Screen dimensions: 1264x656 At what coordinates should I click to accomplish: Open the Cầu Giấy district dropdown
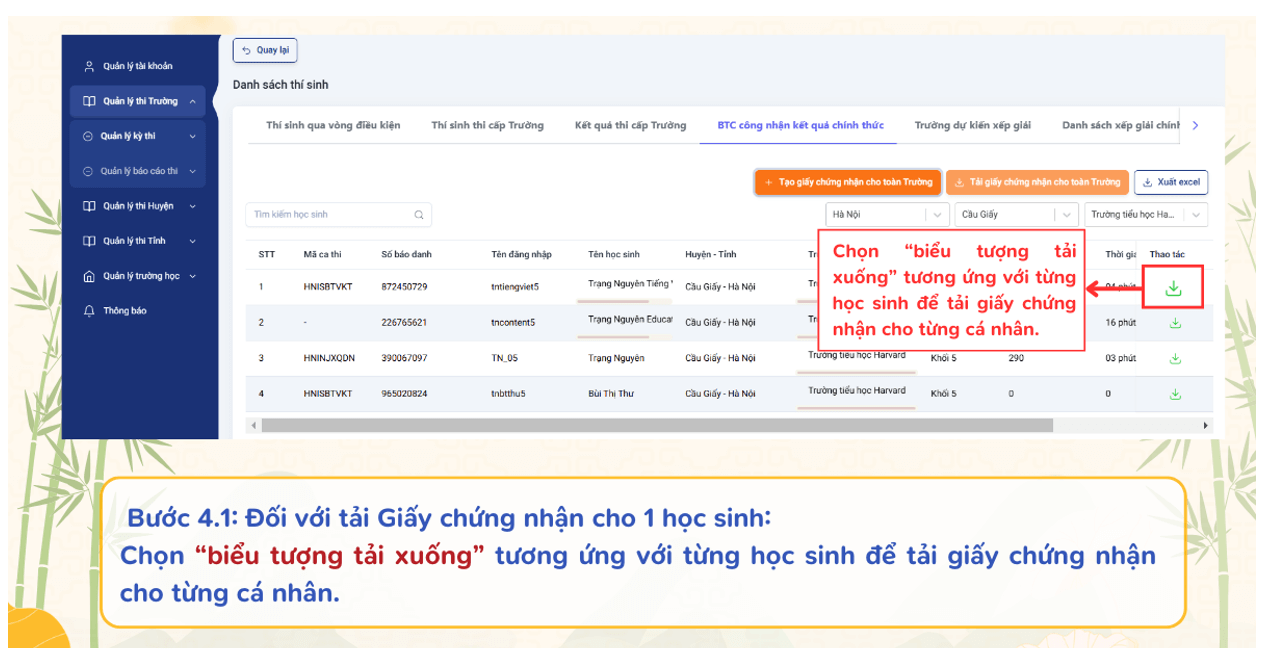pos(1014,214)
